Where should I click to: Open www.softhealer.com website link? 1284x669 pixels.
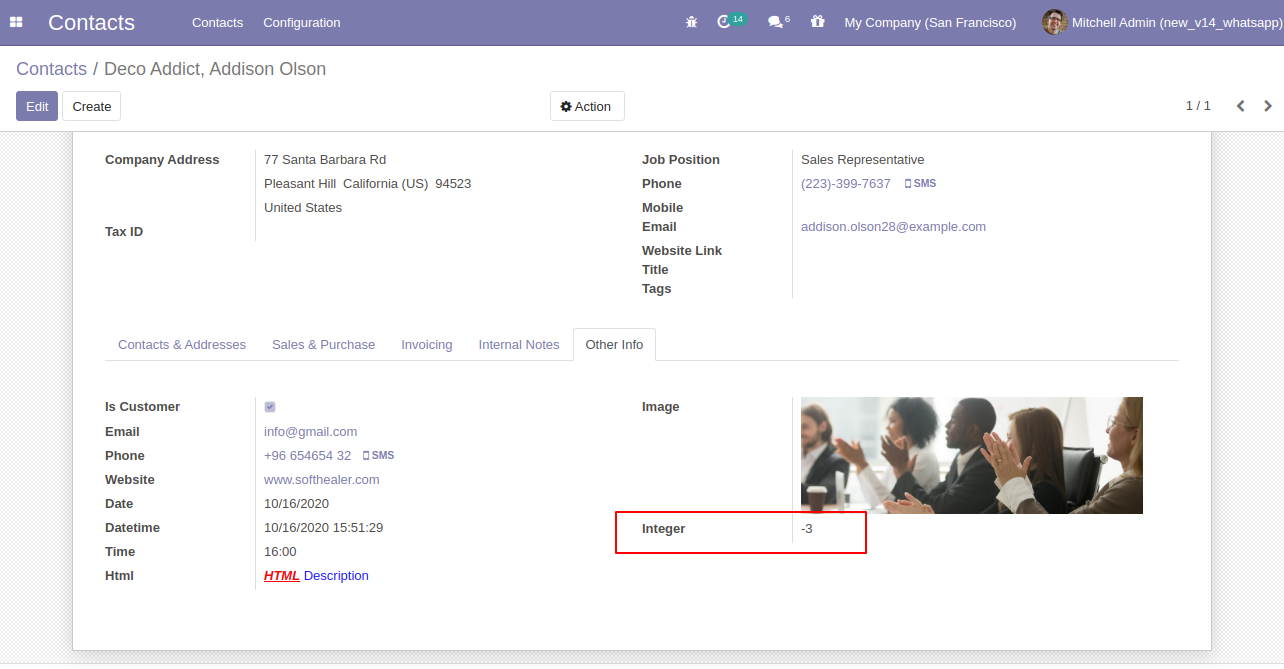point(322,480)
